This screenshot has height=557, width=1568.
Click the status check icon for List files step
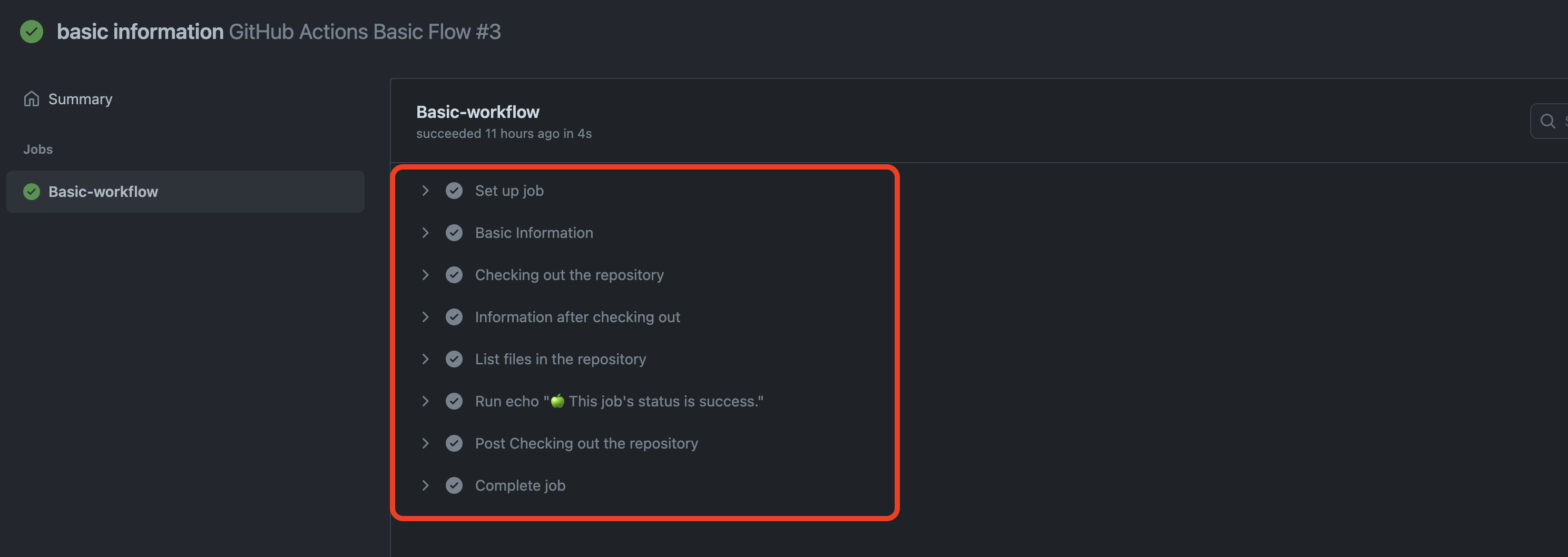454,360
